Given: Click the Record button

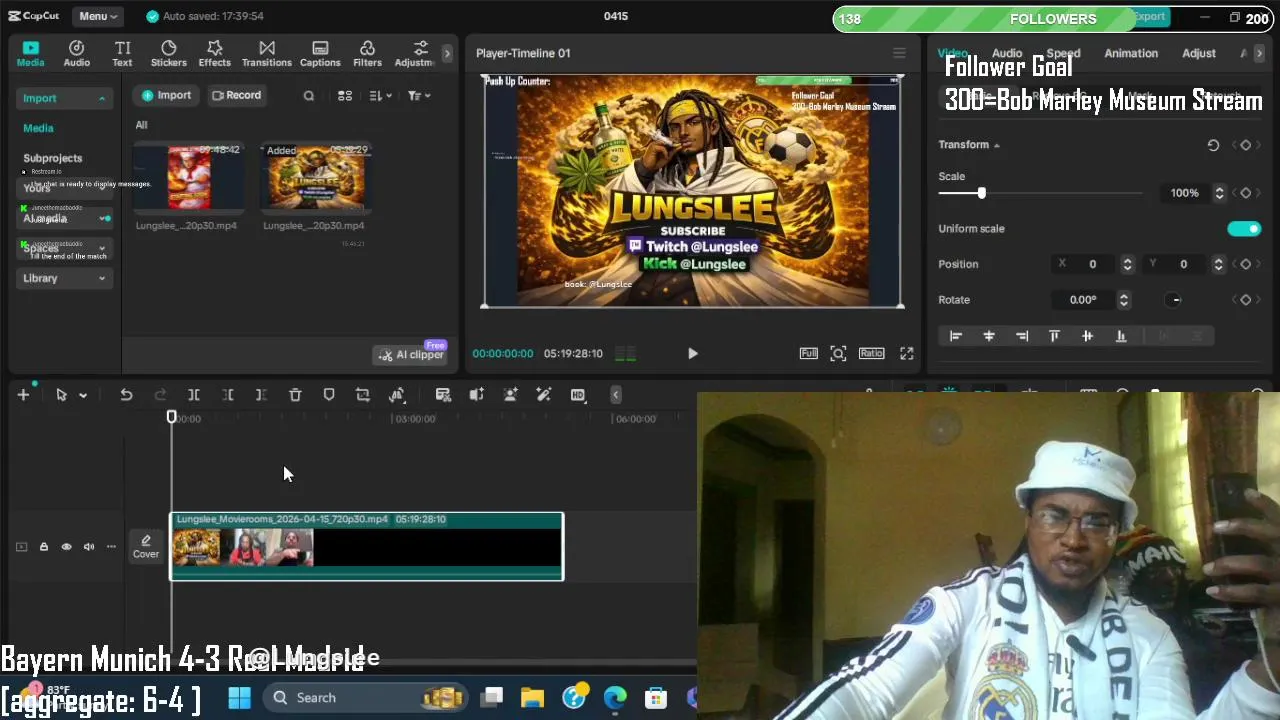Looking at the screenshot, I should pos(236,95).
